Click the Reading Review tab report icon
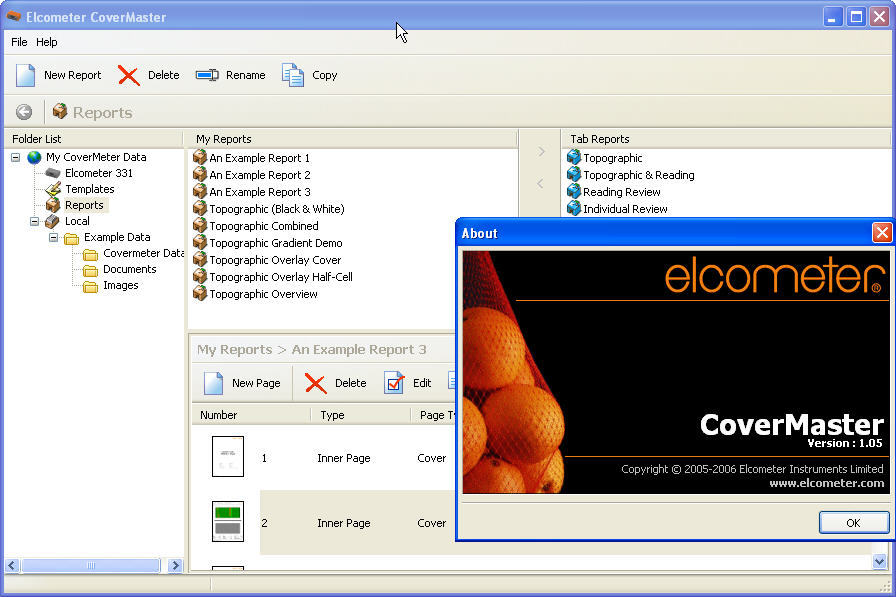Viewport: 896px width, 597px height. click(574, 191)
